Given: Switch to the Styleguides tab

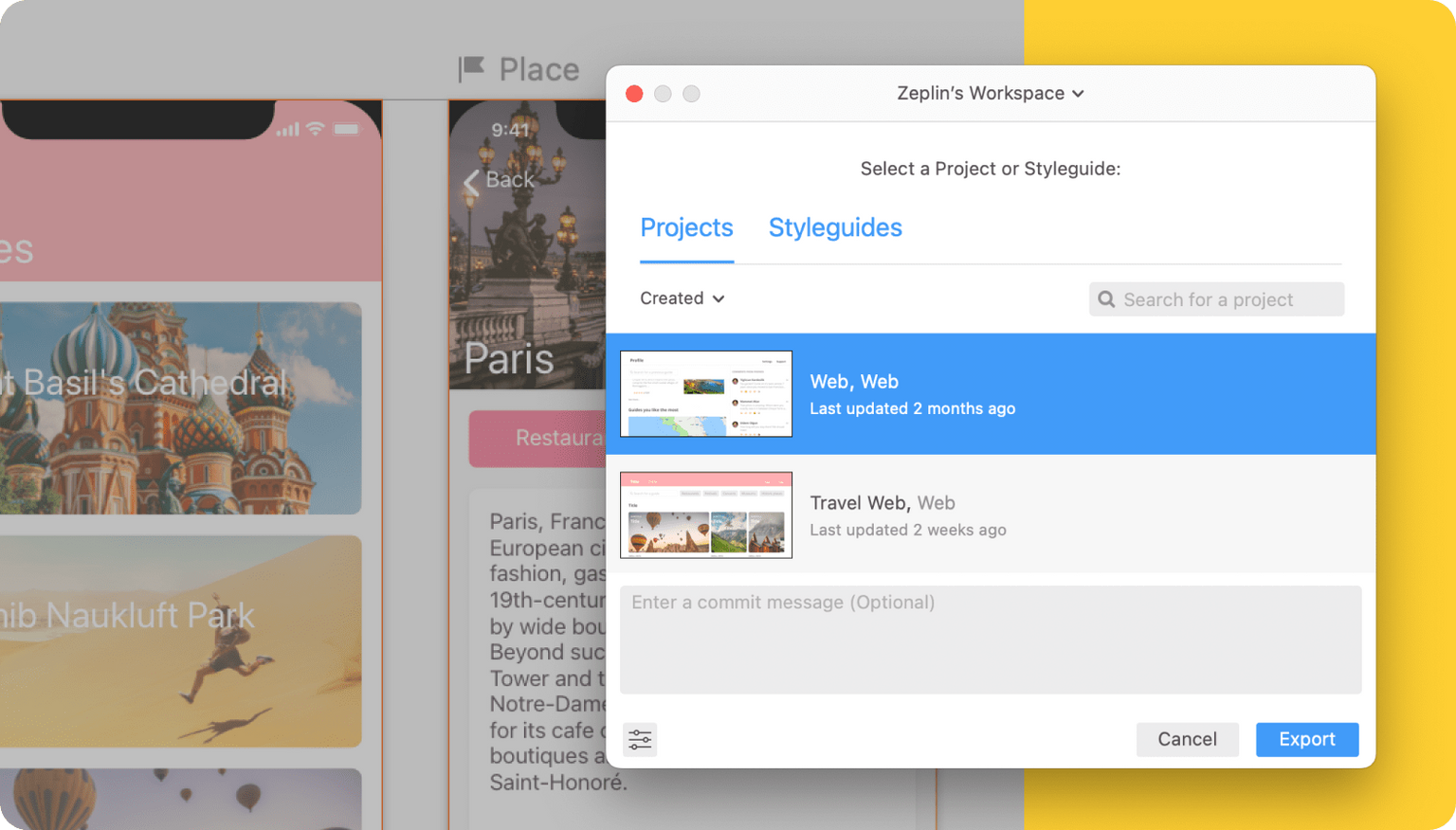Looking at the screenshot, I should (x=834, y=227).
